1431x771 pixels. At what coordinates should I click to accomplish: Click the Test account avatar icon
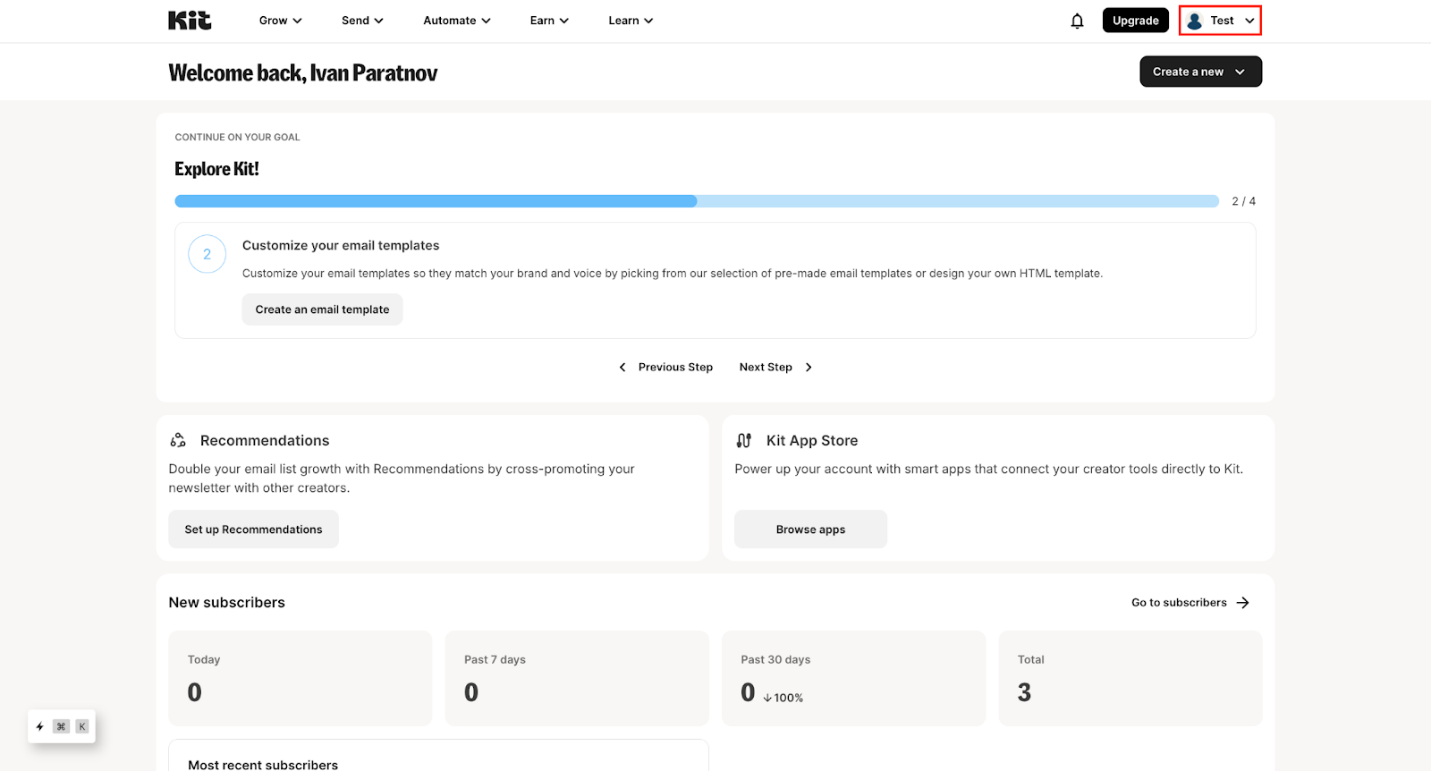[x=1196, y=19]
